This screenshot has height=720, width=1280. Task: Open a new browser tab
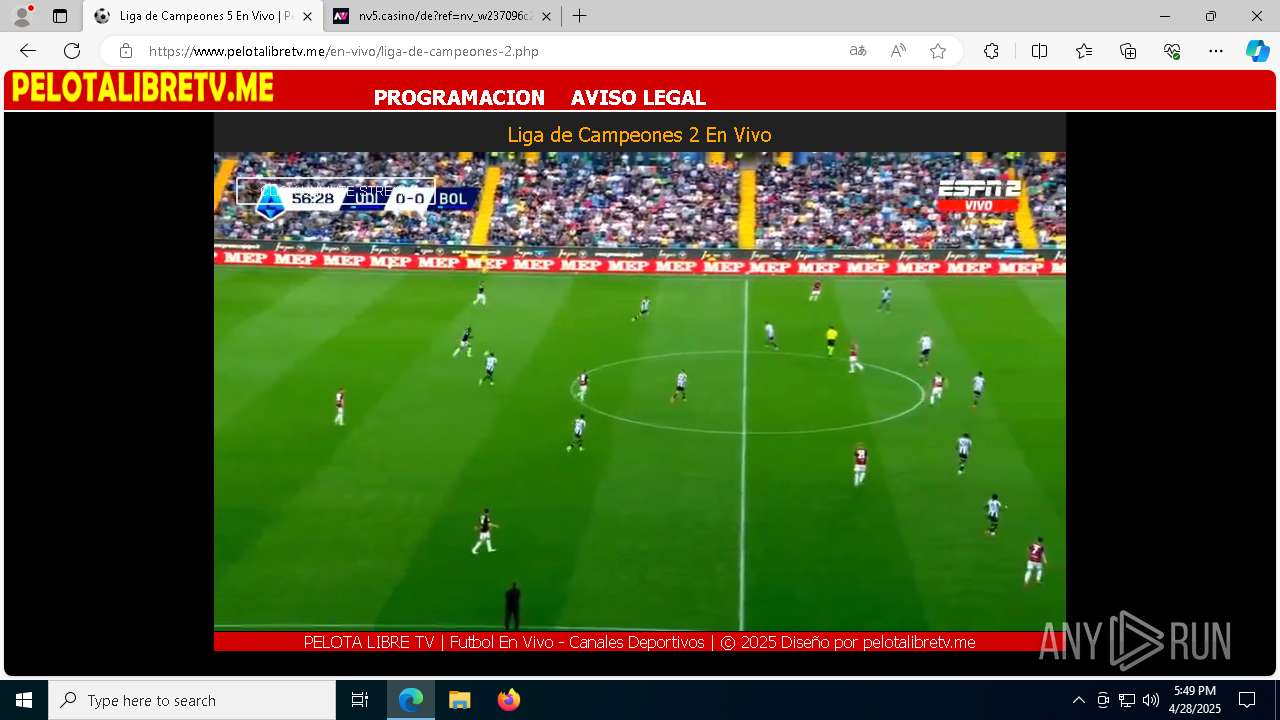pyautogui.click(x=579, y=16)
